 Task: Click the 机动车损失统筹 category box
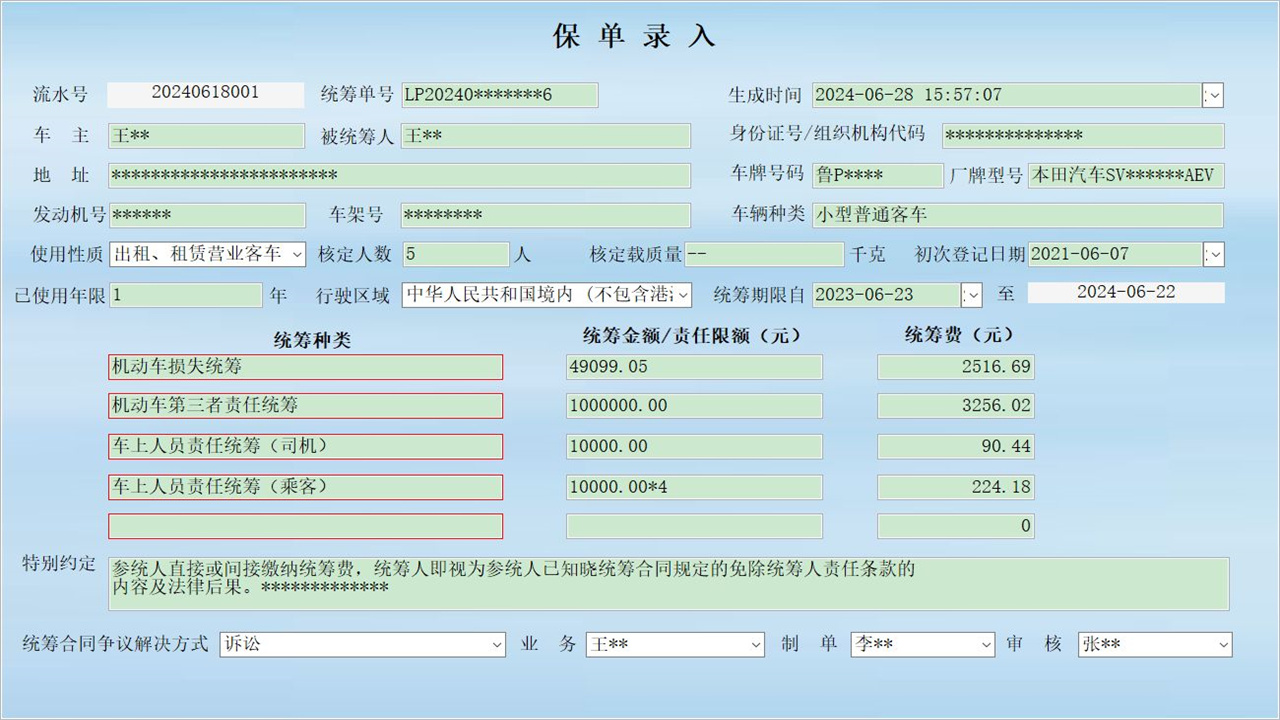(x=305, y=367)
